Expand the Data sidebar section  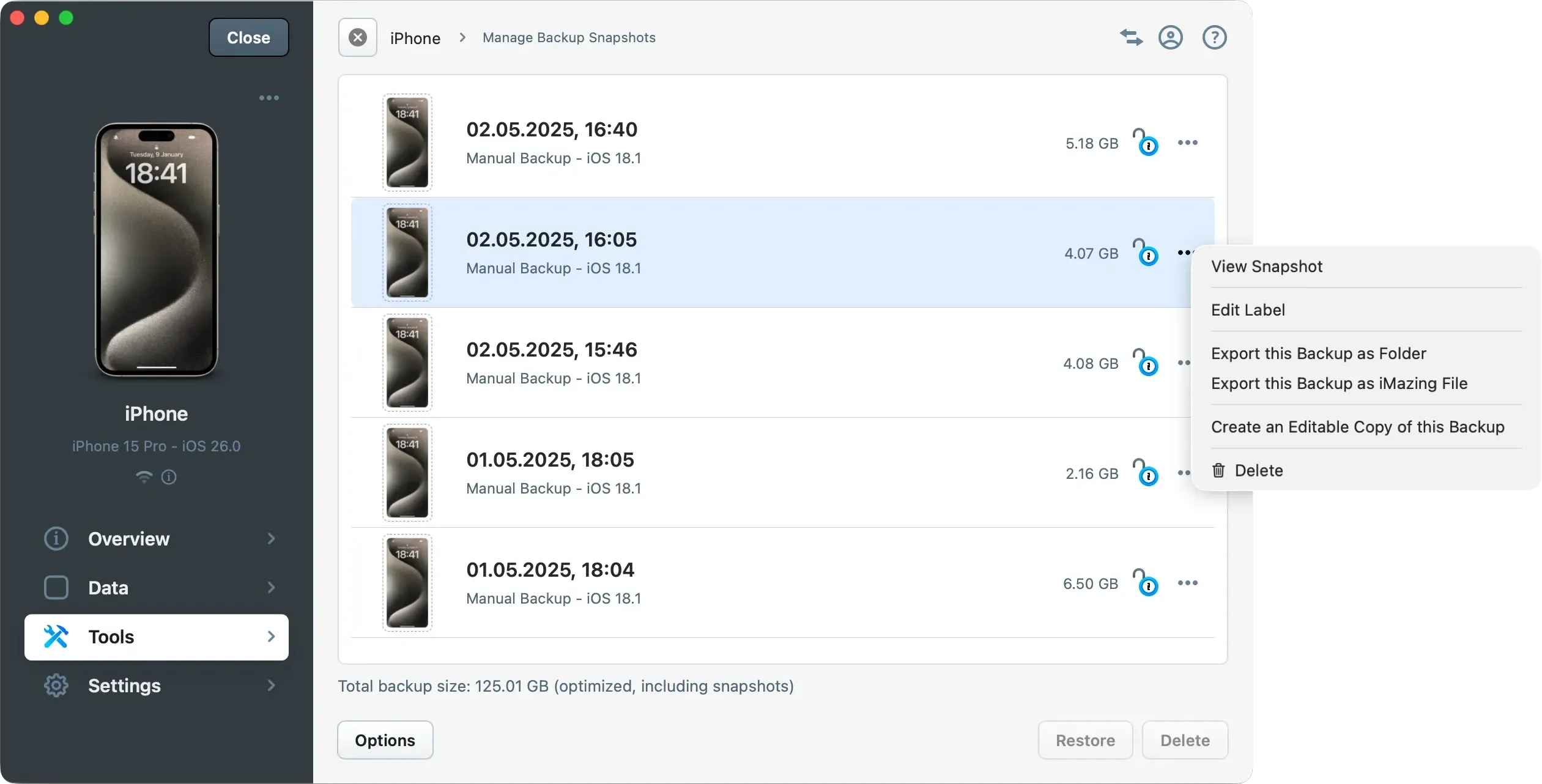click(271, 587)
